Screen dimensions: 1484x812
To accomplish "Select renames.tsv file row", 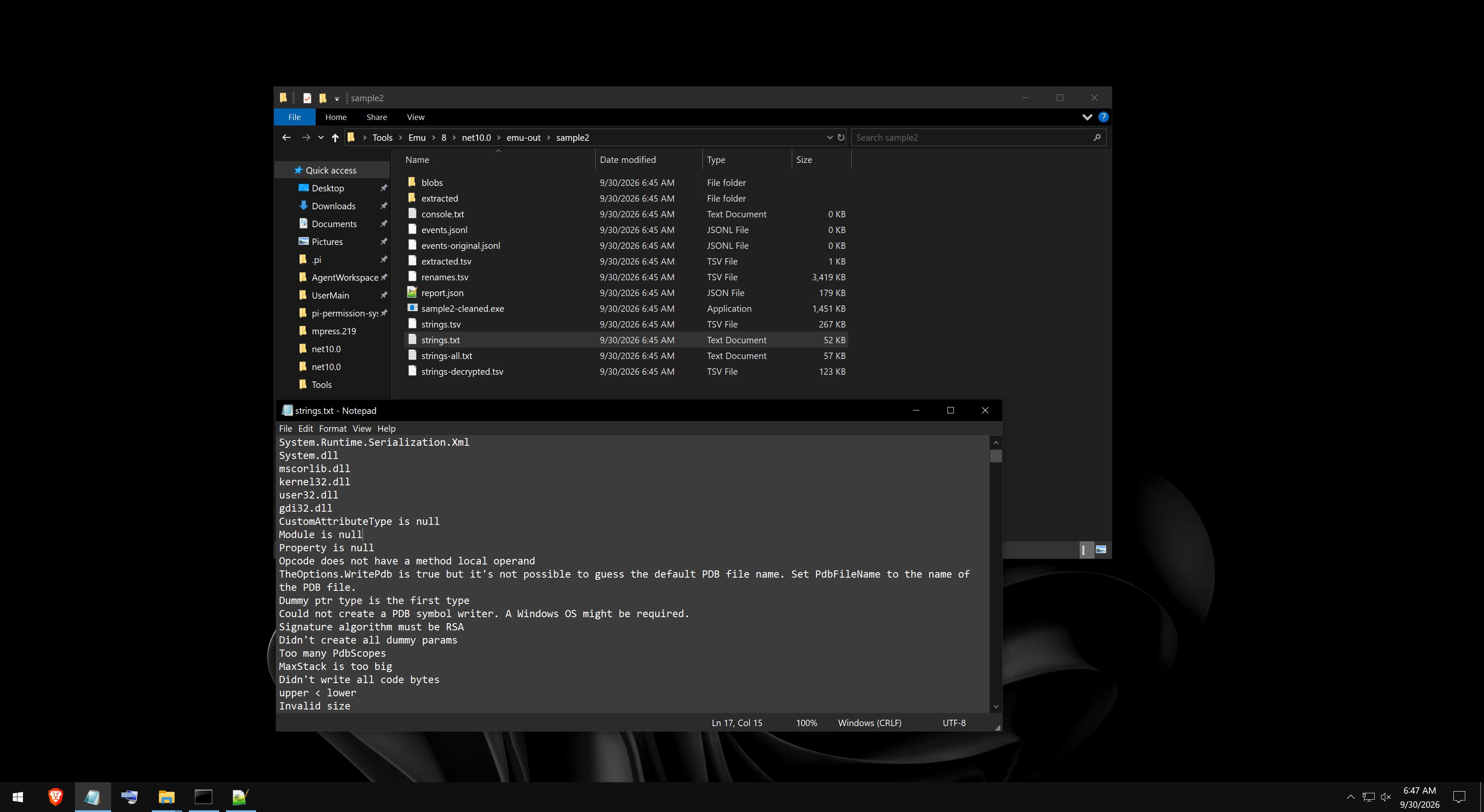I will (x=626, y=277).
